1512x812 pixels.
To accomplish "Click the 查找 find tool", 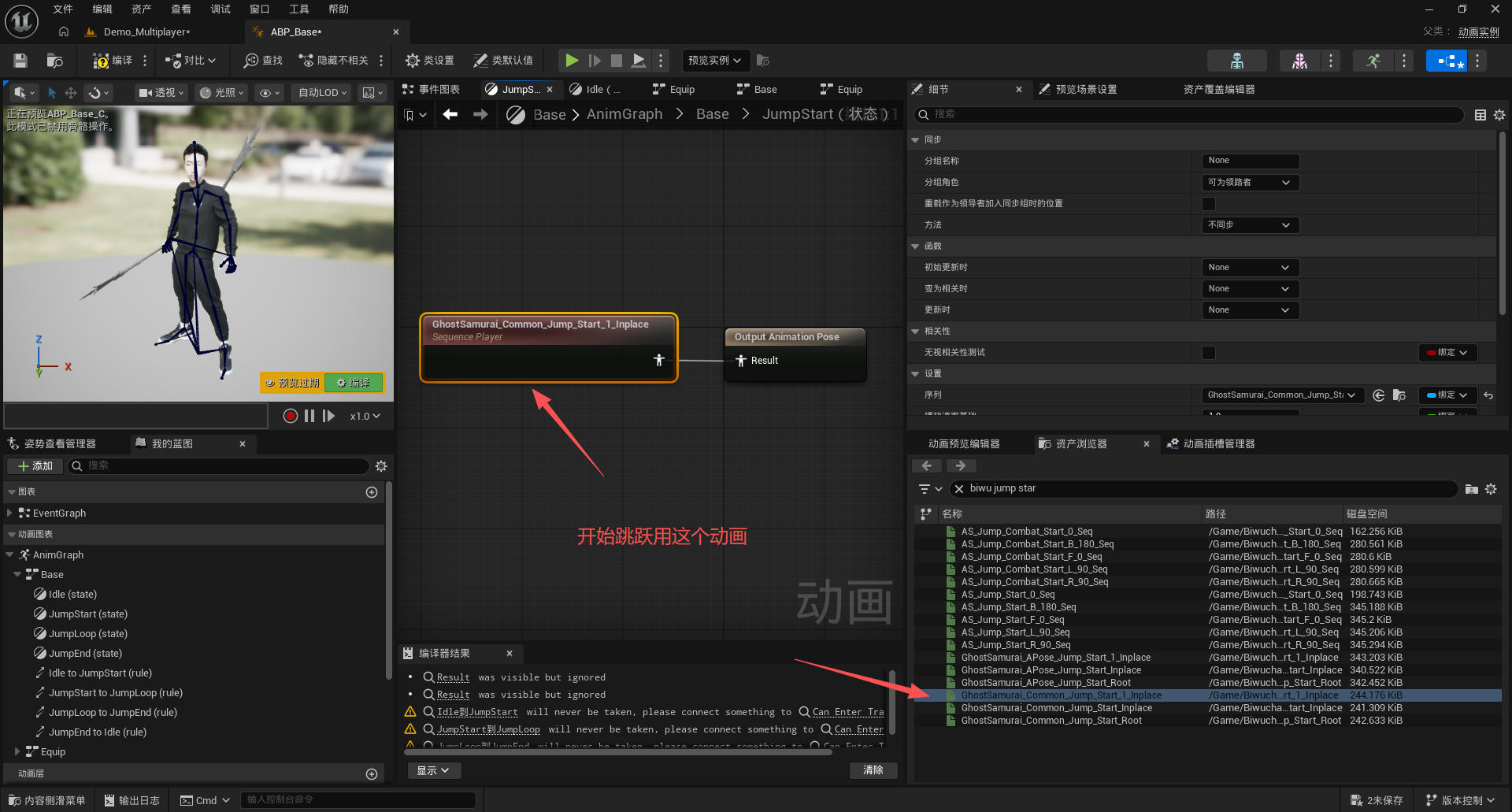I will [264, 61].
